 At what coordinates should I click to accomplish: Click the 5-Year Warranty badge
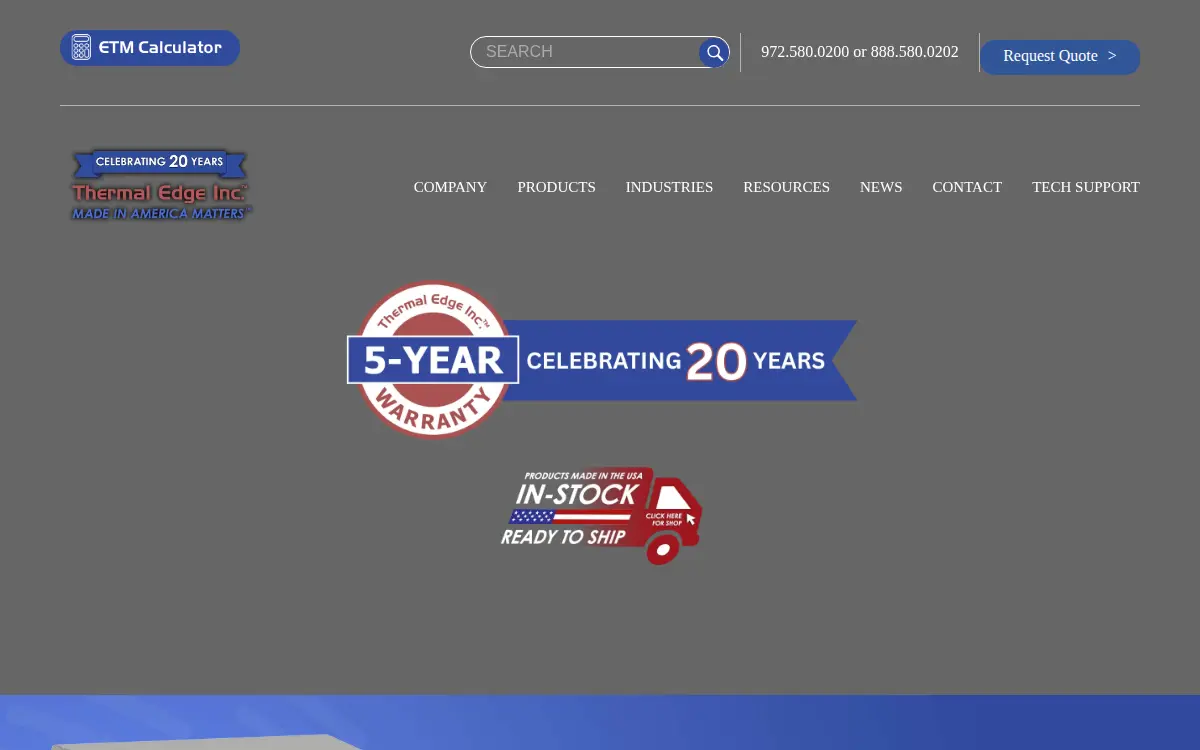click(433, 360)
